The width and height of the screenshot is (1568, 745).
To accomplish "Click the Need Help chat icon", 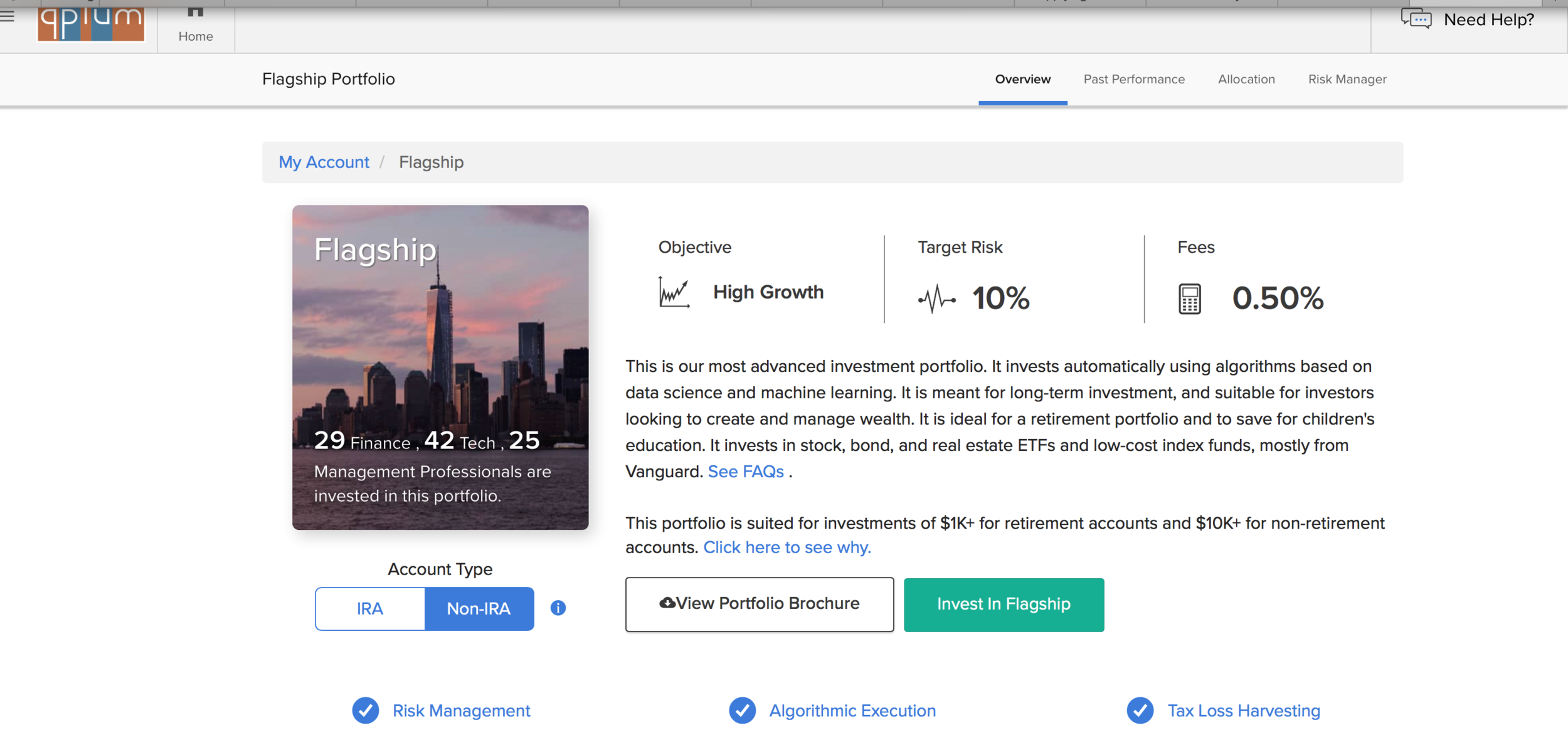I will [1416, 19].
